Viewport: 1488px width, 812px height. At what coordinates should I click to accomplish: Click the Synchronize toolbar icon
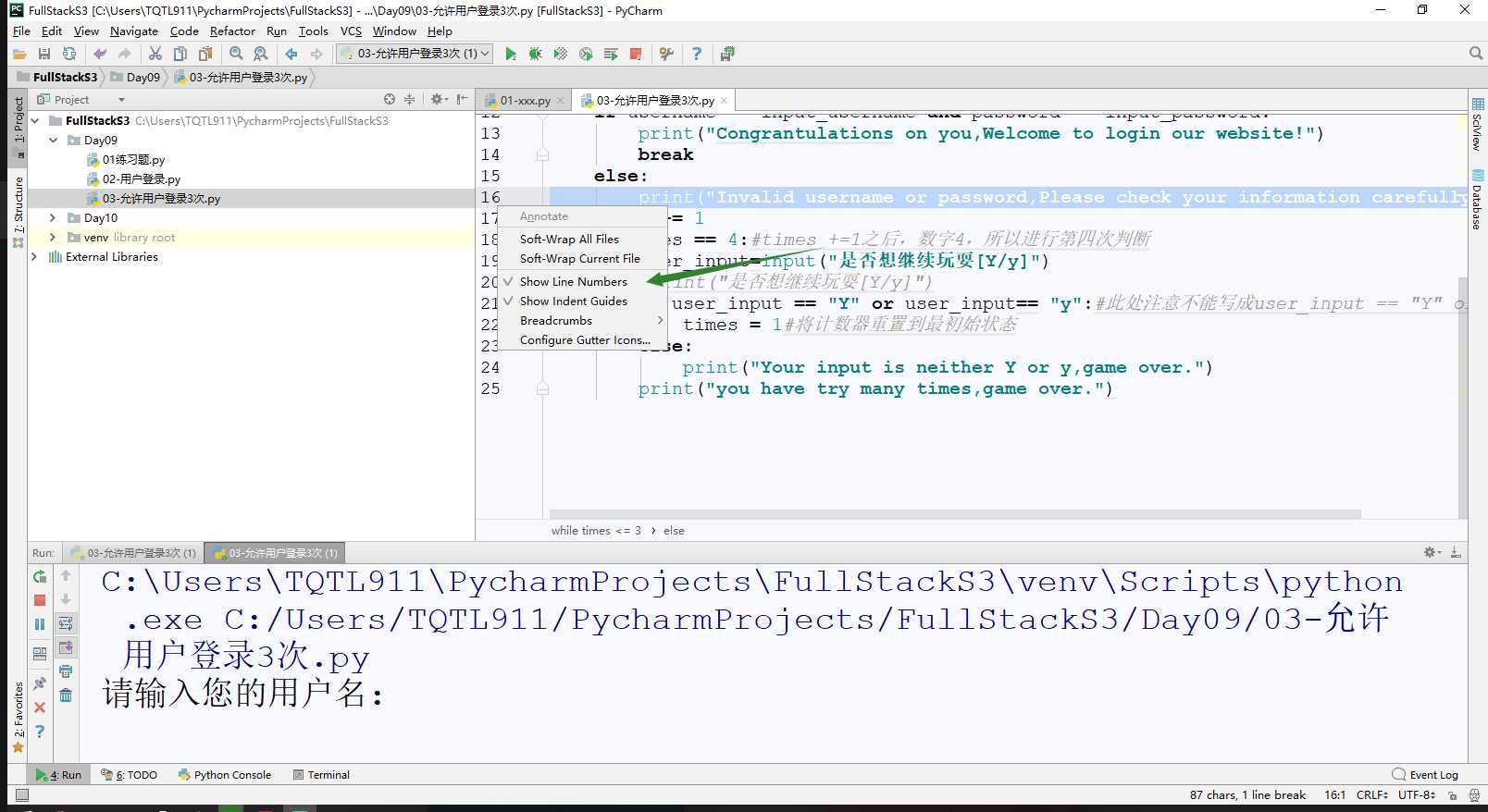[x=69, y=54]
